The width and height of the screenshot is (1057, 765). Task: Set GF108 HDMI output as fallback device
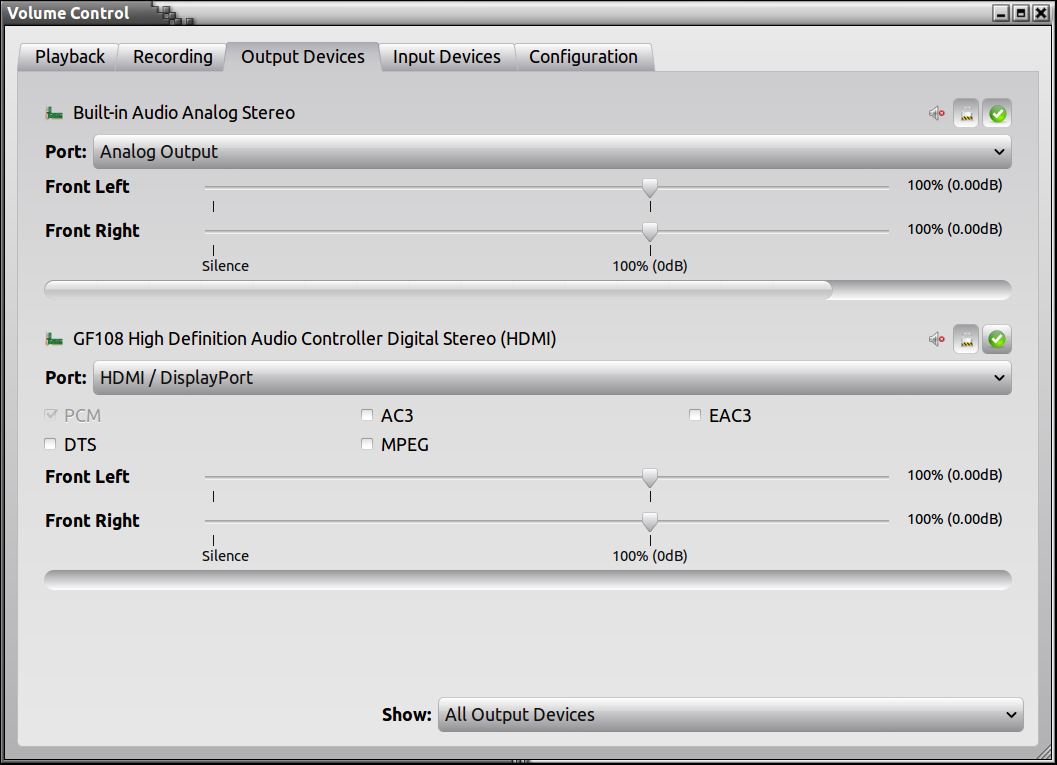pyautogui.click(x=997, y=340)
